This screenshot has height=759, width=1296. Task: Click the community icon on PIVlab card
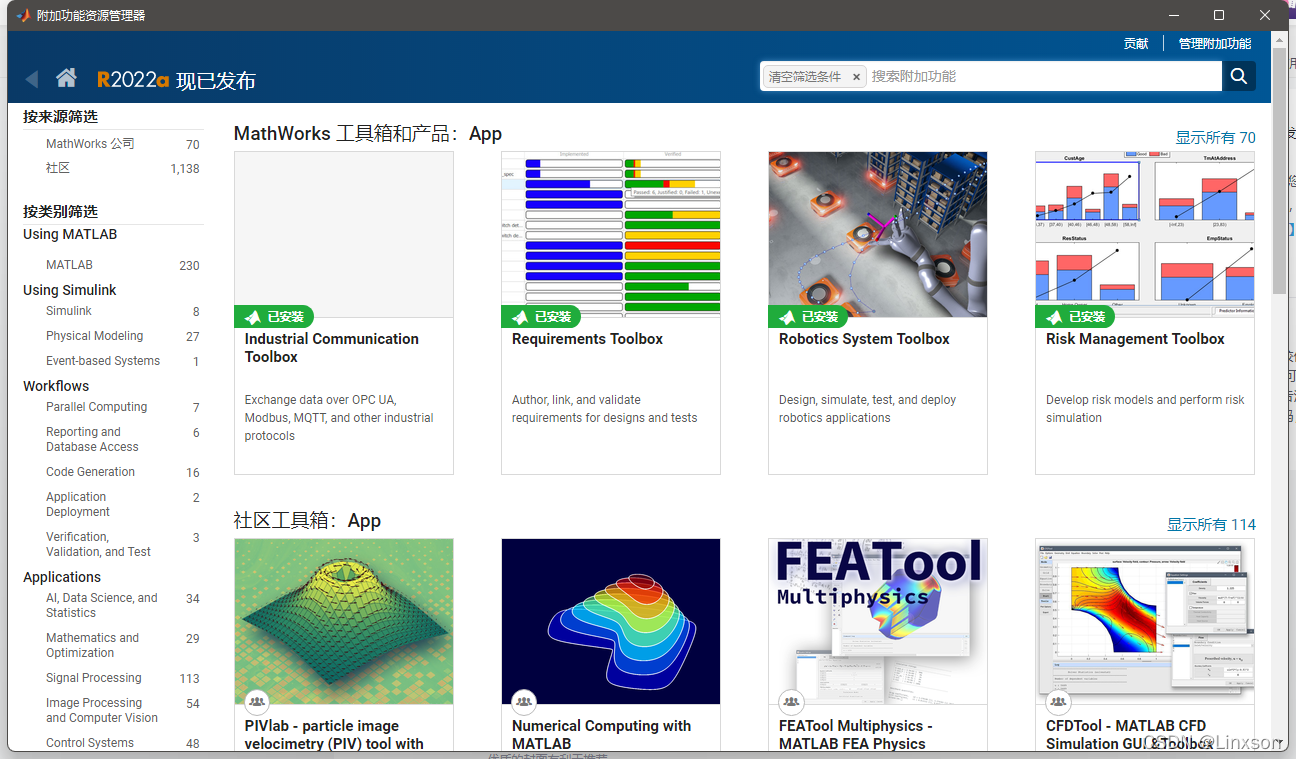point(257,702)
